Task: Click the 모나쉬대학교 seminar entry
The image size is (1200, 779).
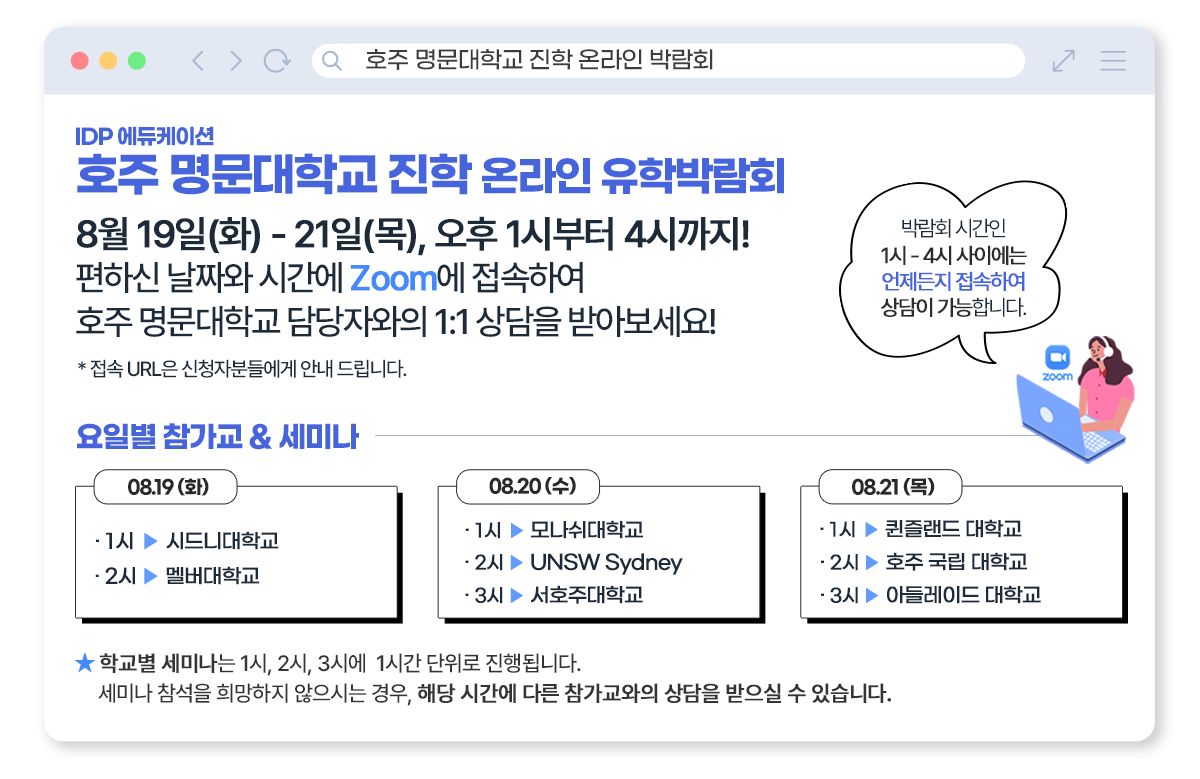Action: [x=553, y=530]
